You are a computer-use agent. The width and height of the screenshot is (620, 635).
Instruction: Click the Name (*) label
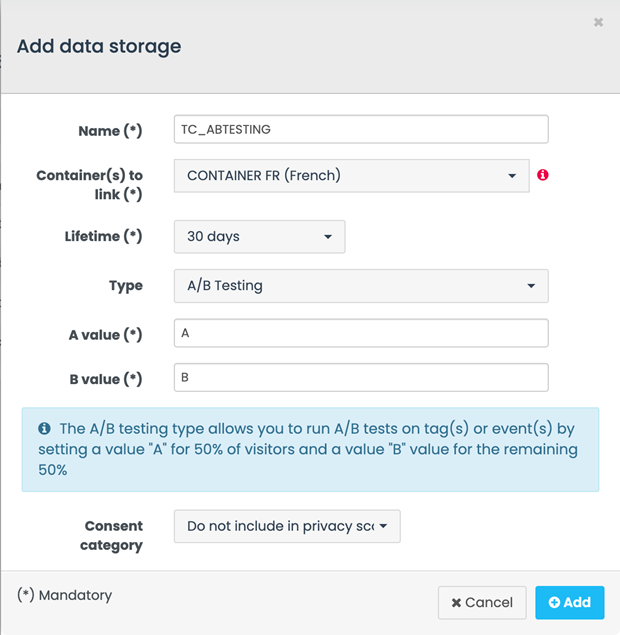click(x=110, y=131)
